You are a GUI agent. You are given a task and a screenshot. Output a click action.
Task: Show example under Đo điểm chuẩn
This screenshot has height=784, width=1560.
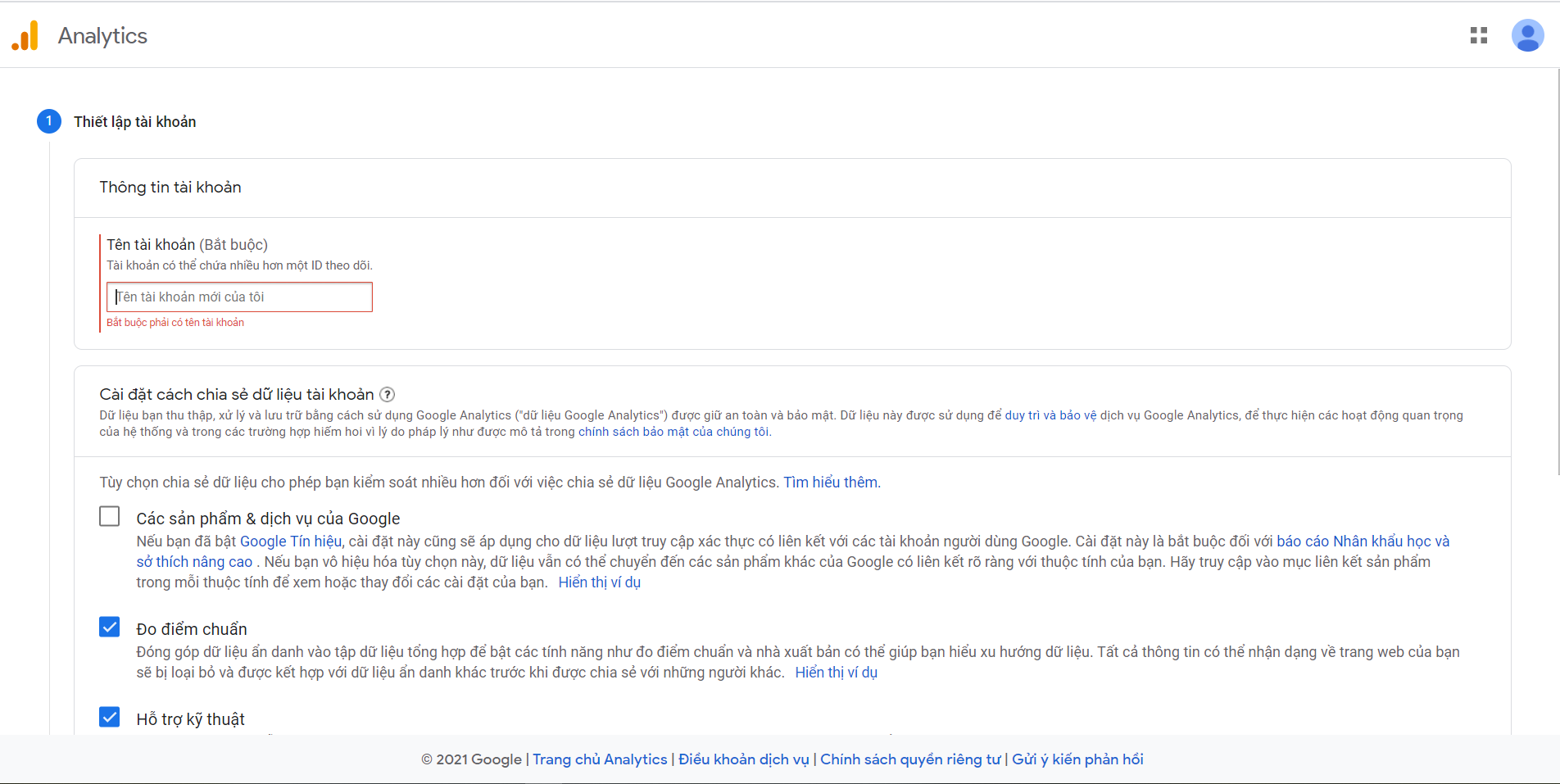[836, 673]
